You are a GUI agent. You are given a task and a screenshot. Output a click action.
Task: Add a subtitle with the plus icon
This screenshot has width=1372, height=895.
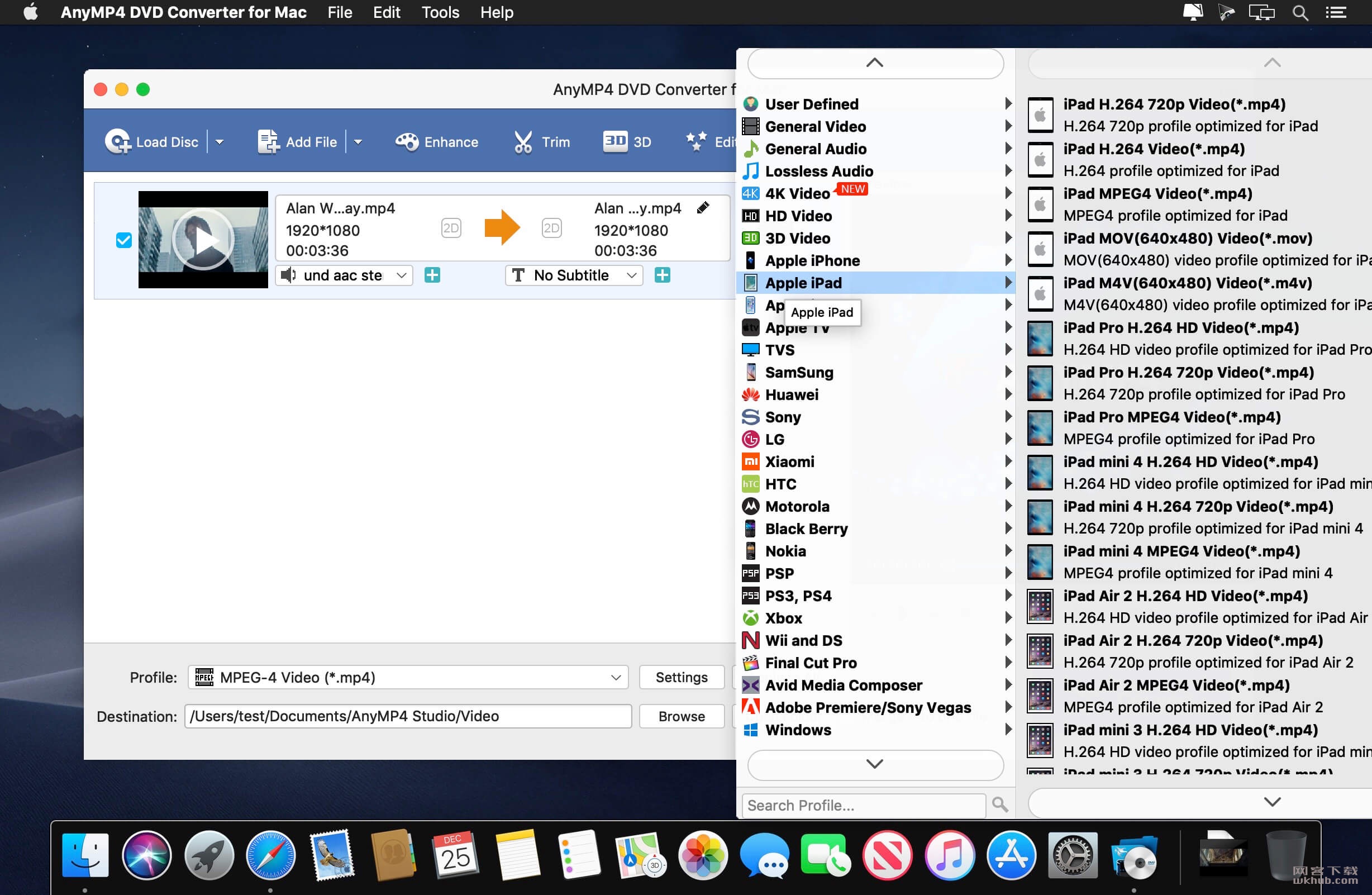coord(663,275)
